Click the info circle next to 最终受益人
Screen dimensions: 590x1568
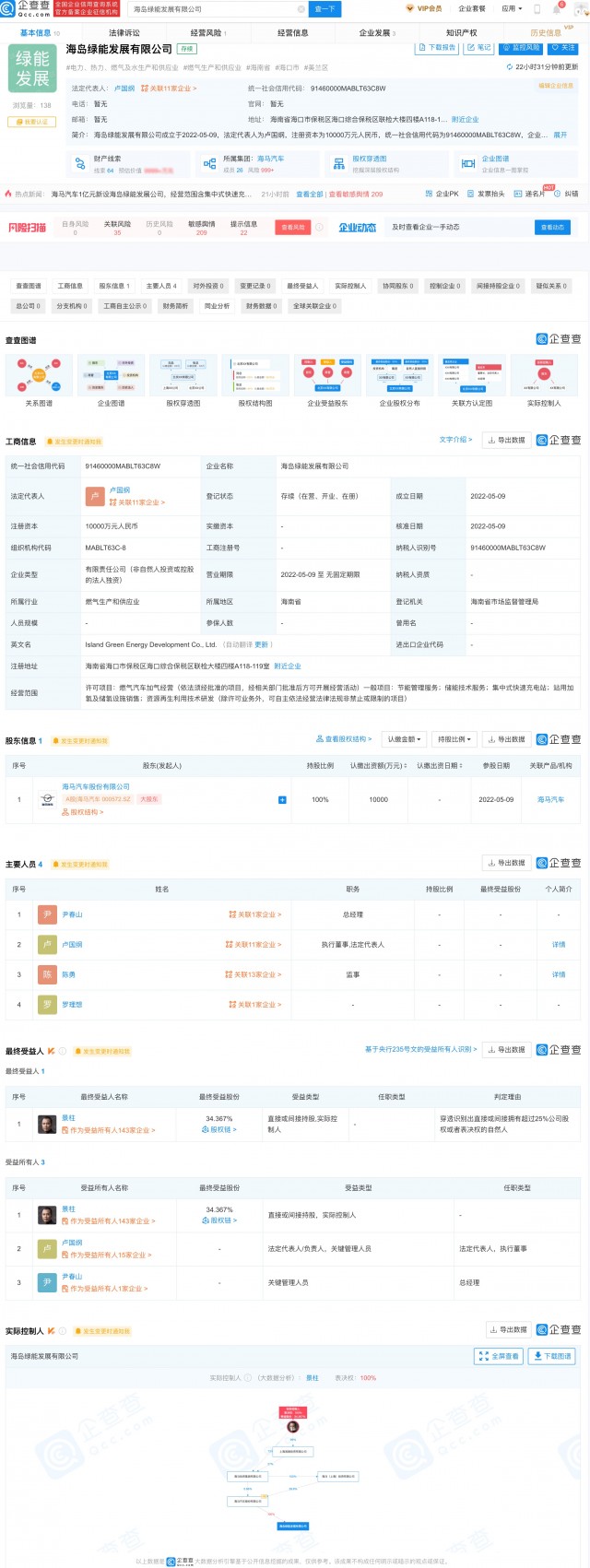[63, 1050]
